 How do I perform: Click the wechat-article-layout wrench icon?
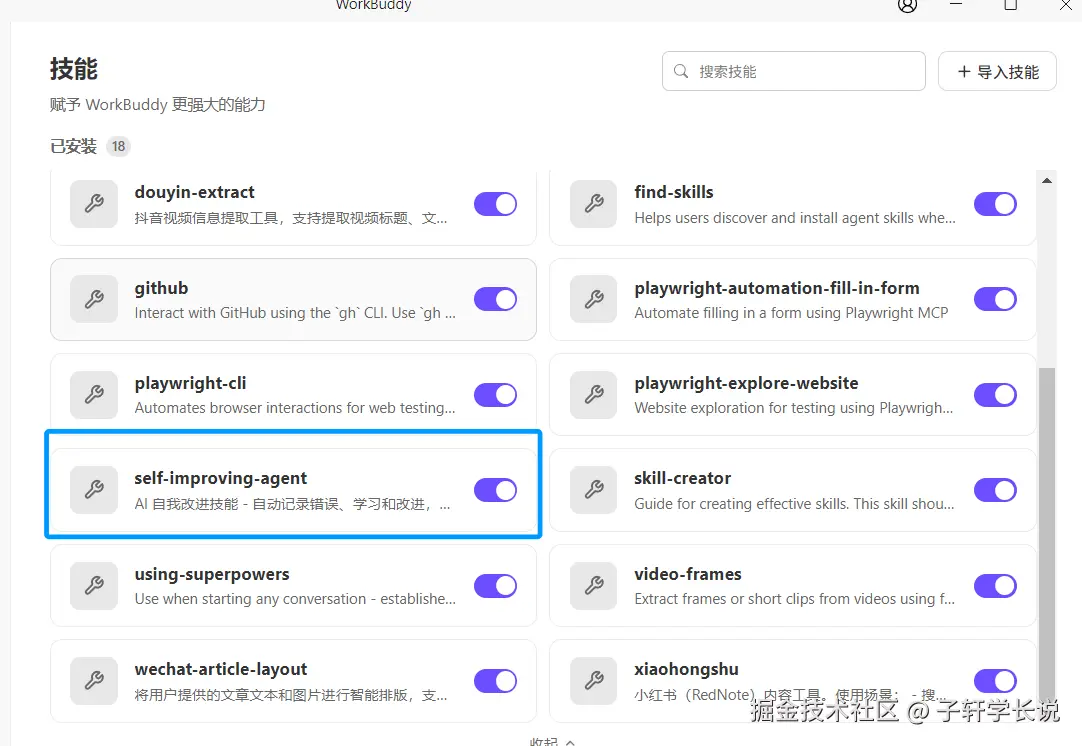pyautogui.click(x=94, y=681)
